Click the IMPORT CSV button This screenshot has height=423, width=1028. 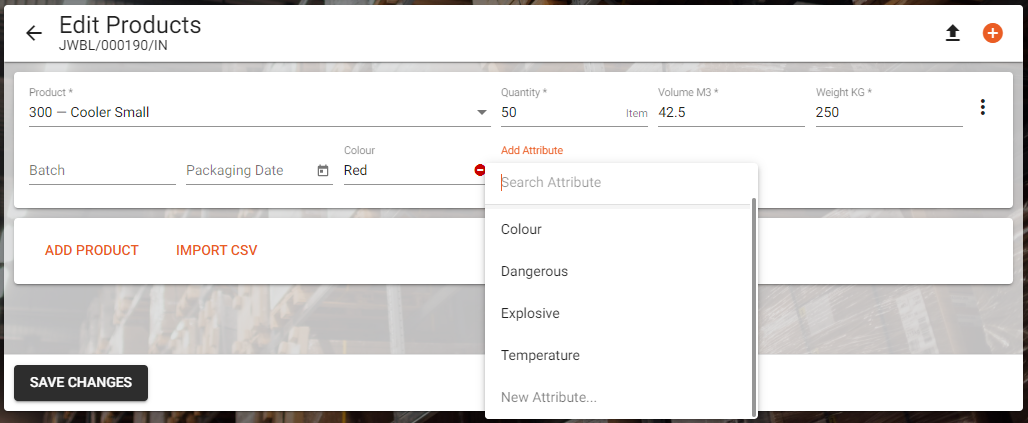216,251
